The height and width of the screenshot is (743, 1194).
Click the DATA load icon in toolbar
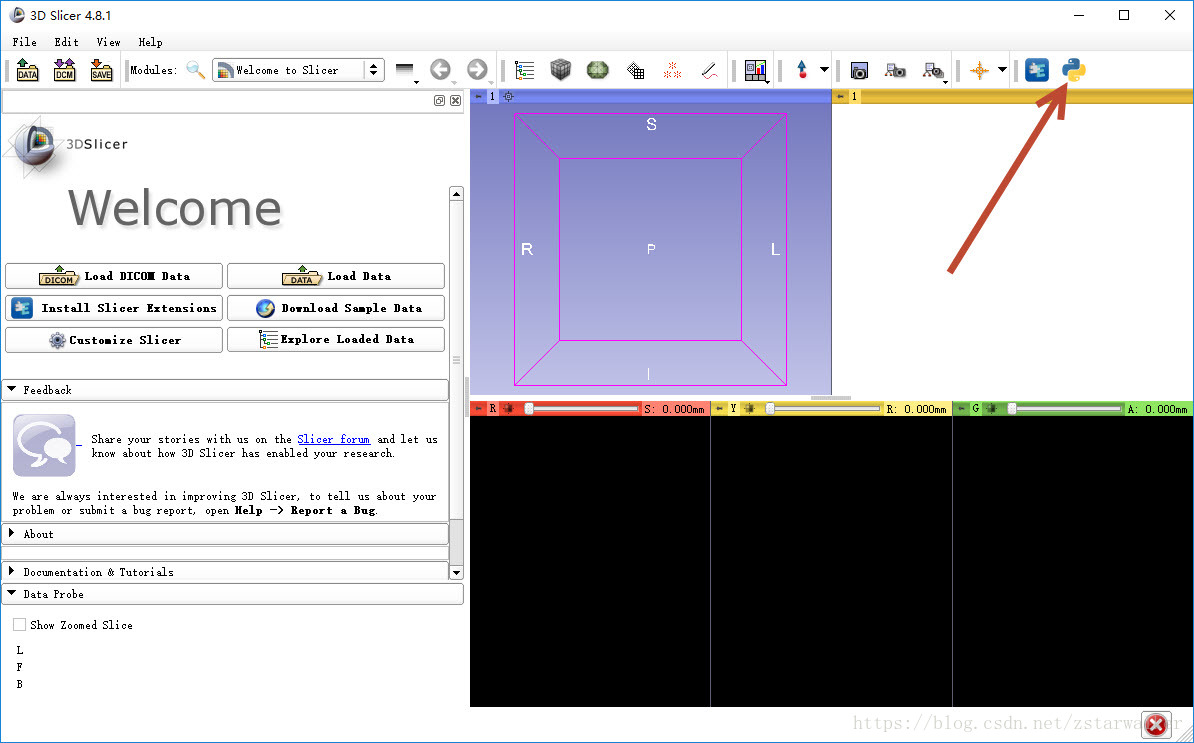tap(27, 70)
